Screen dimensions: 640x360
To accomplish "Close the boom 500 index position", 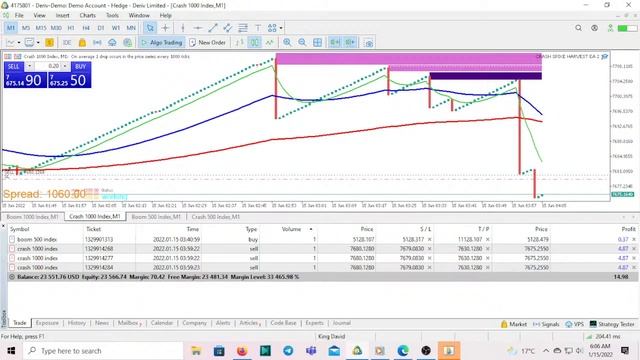I will point(634,240).
